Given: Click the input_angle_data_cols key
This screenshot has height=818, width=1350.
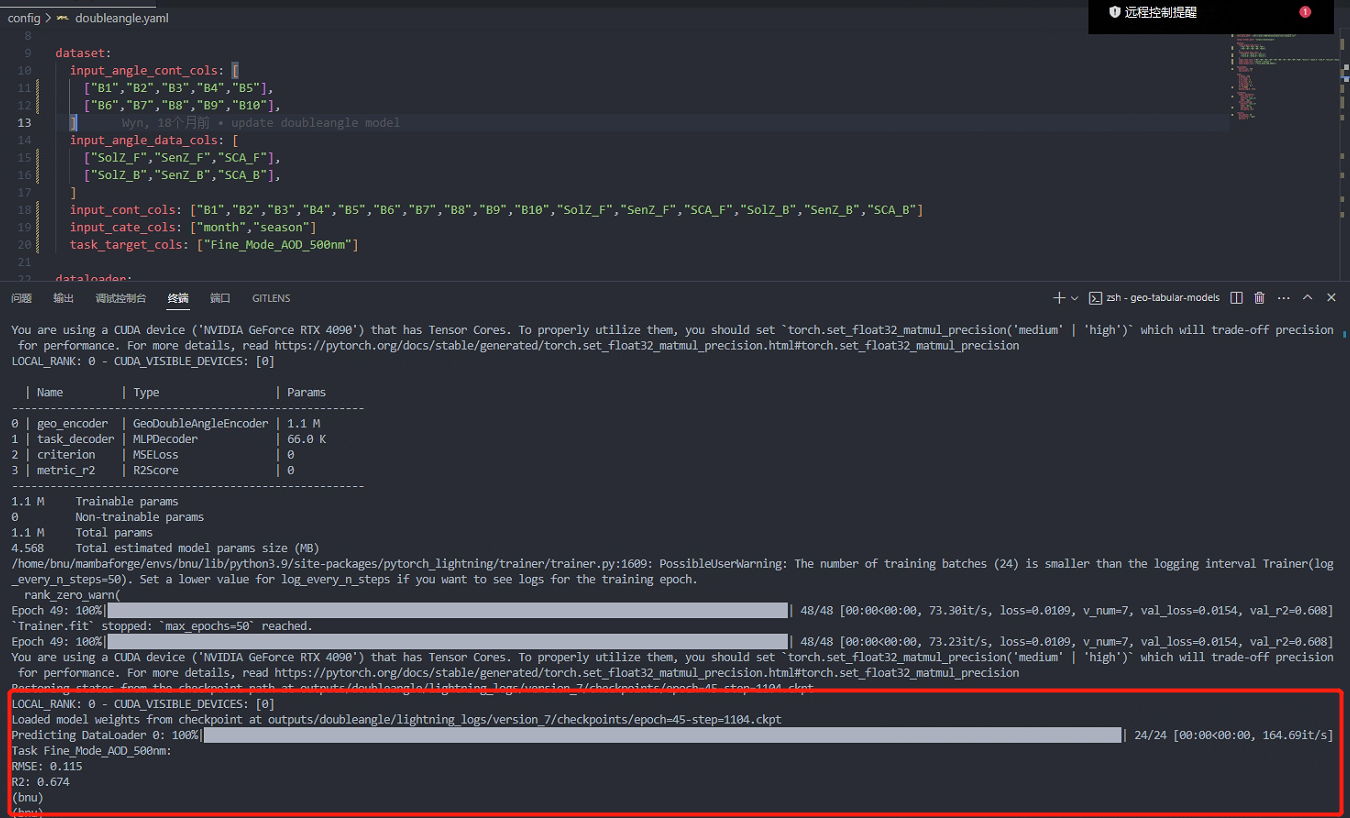Looking at the screenshot, I should point(147,140).
